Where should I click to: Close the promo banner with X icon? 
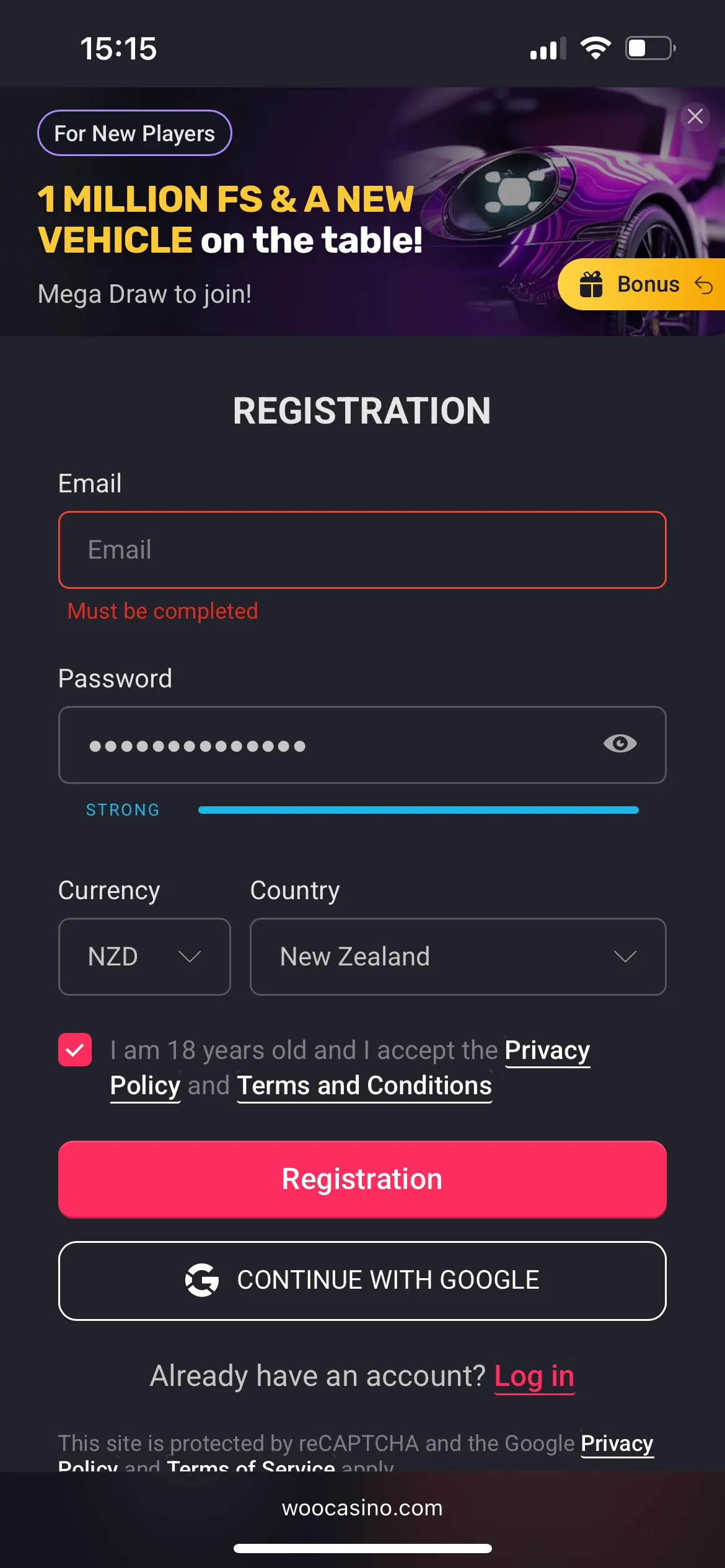(x=695, y=116)
